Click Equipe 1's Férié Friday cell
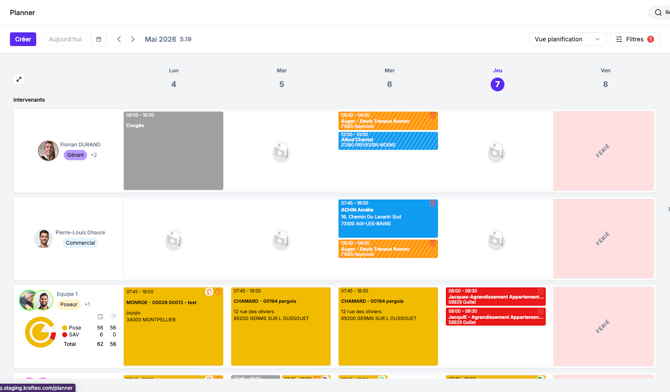 603,326
